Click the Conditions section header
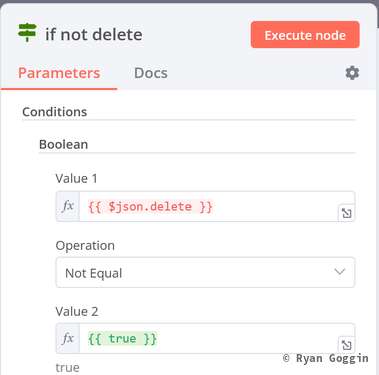Image resolution: width=379 pixels, height=375 pixels. 55,112
